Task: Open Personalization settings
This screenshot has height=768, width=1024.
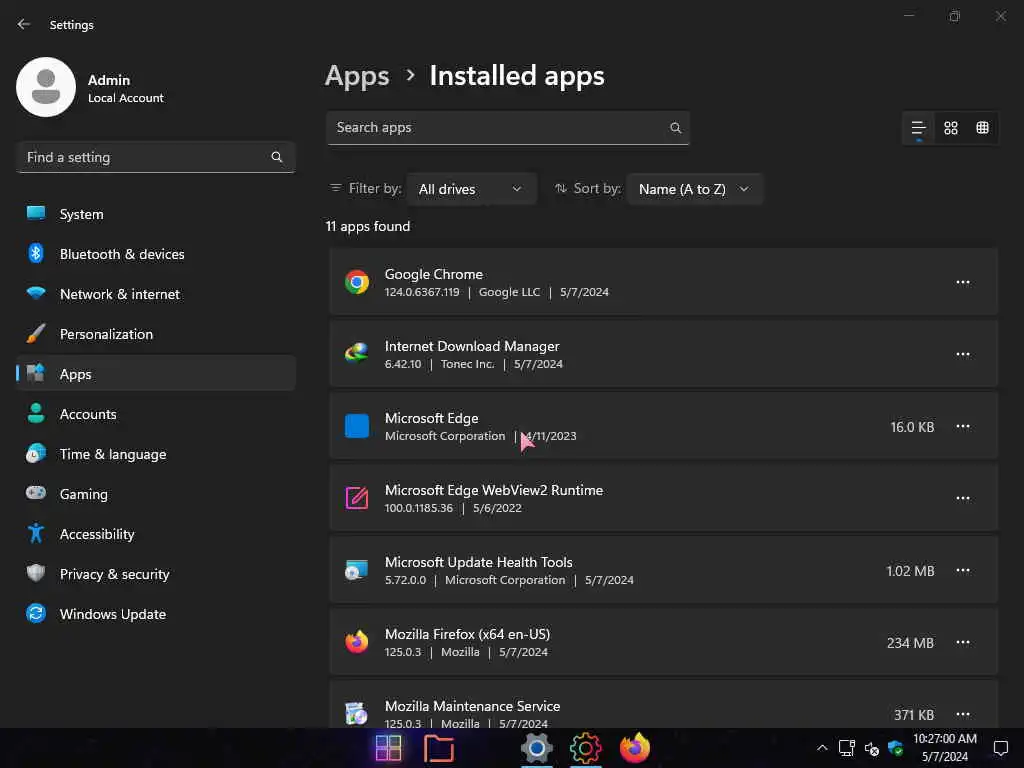Action: click(155, 334)
